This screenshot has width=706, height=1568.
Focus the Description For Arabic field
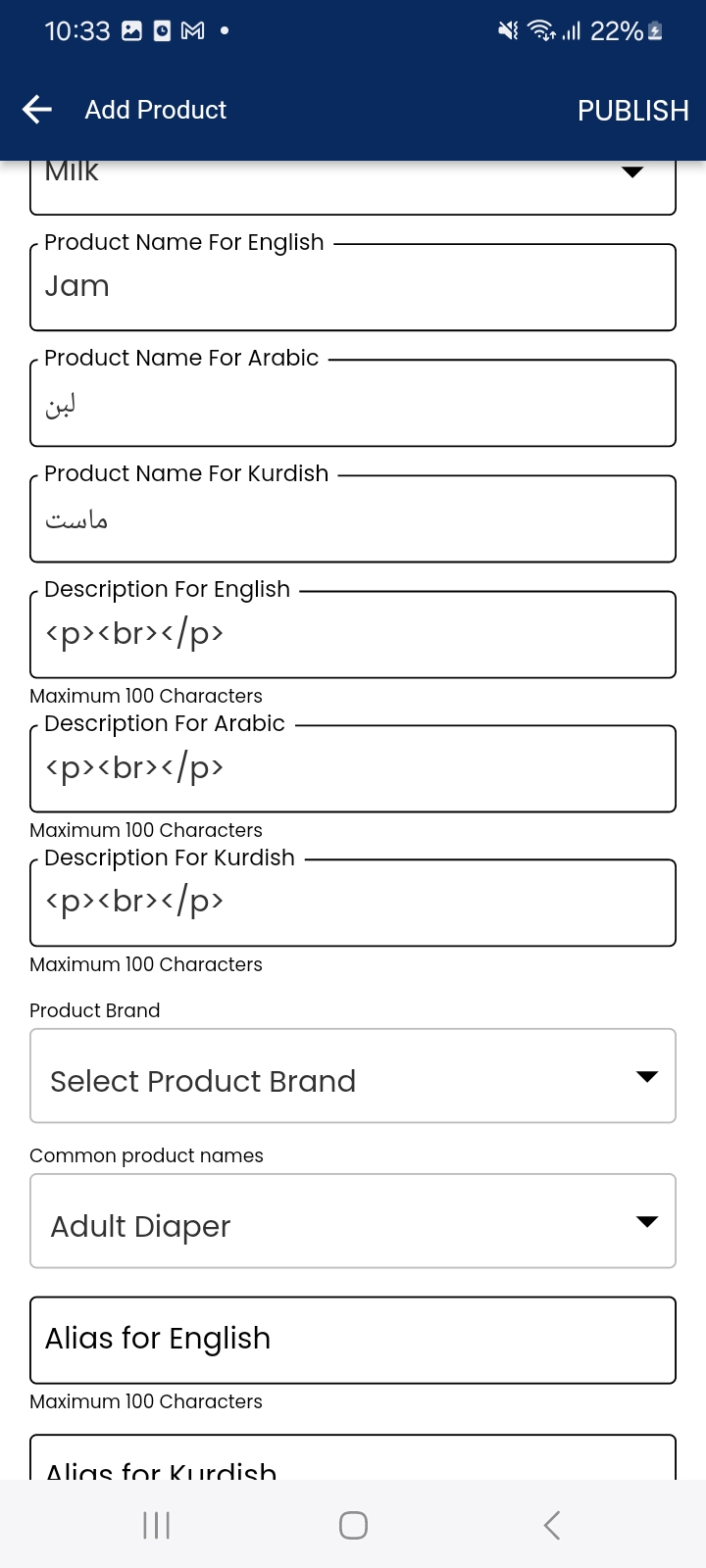tap(353, 768)
